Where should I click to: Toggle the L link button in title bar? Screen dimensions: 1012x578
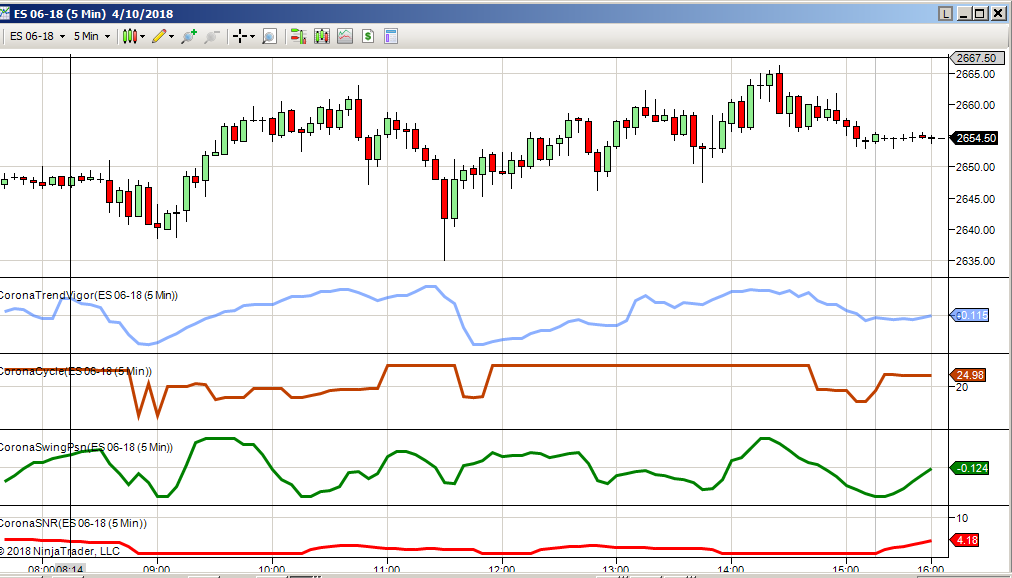point(946,13)
